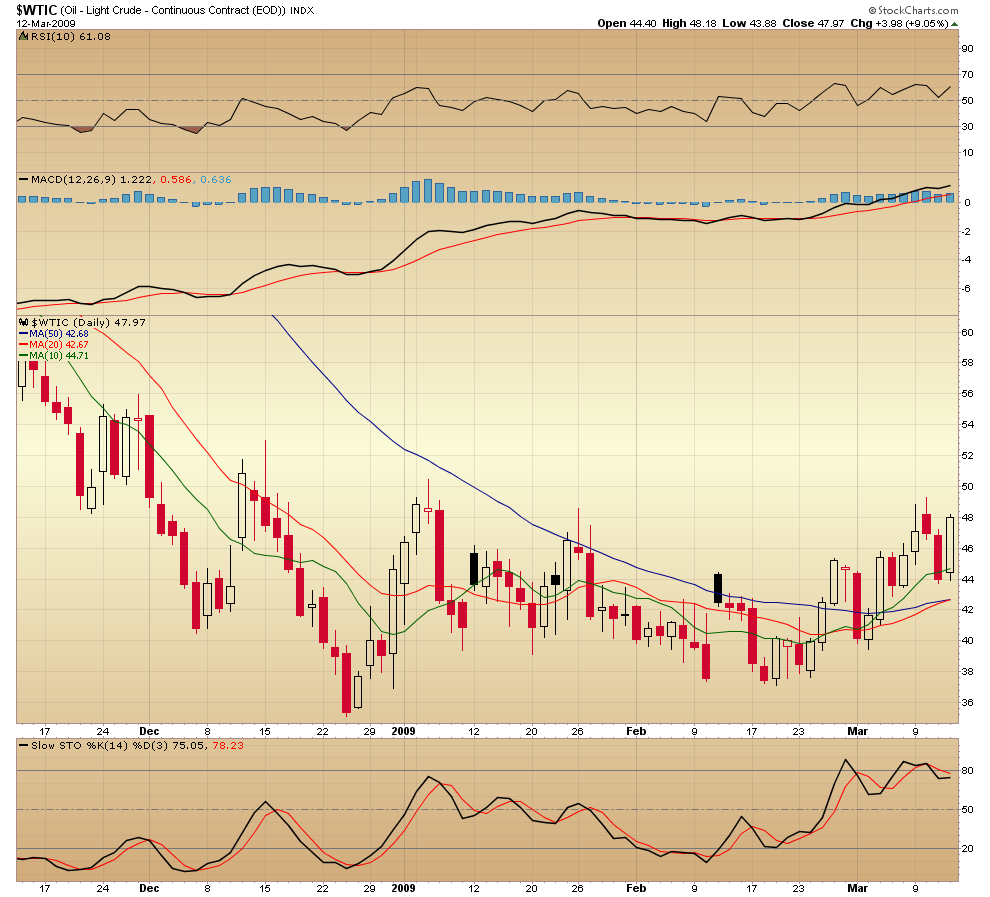
Task: Click the green up-arrow change indicator
Action: coord(955,24)
